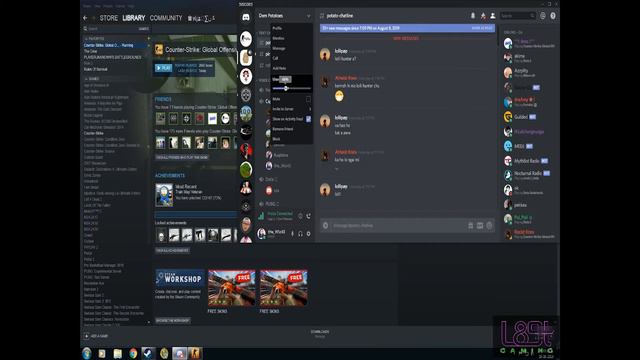Choose Remove Friend in context menu
The width and height of the screenshot is (640, 360).
pyautogui.click(x=282, y=129)
